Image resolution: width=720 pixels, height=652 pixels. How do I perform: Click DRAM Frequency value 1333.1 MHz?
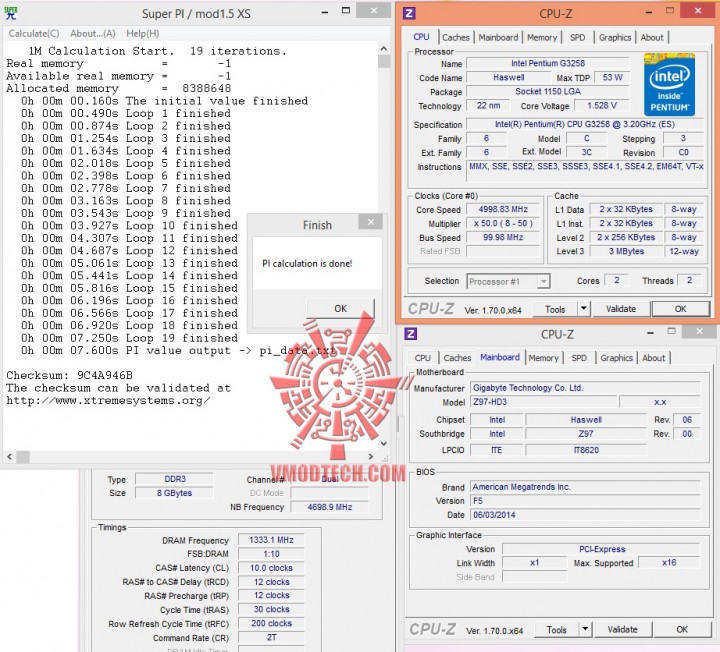(x=271, y=540)
